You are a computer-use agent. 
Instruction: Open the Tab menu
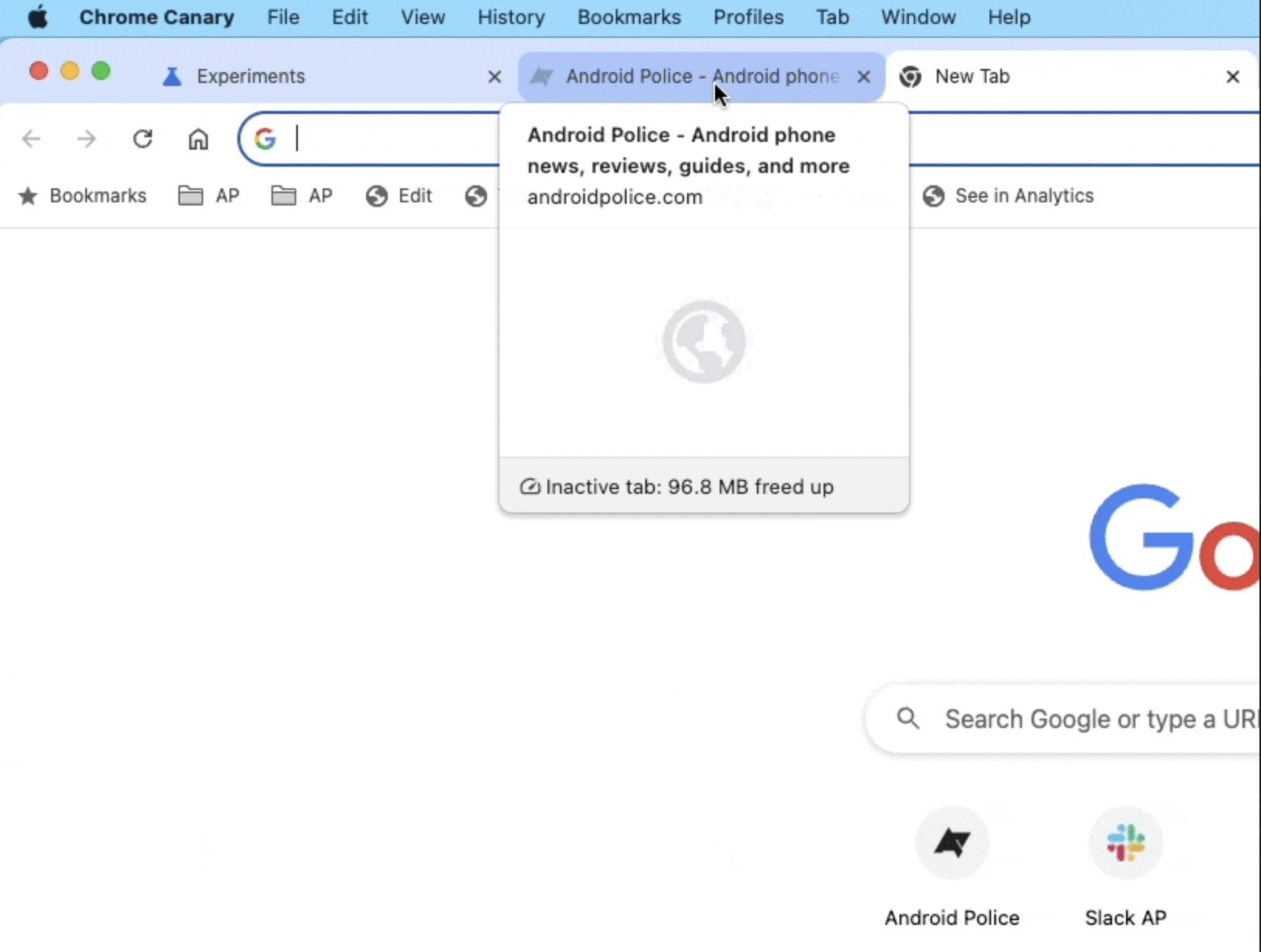tap(832, 17)
